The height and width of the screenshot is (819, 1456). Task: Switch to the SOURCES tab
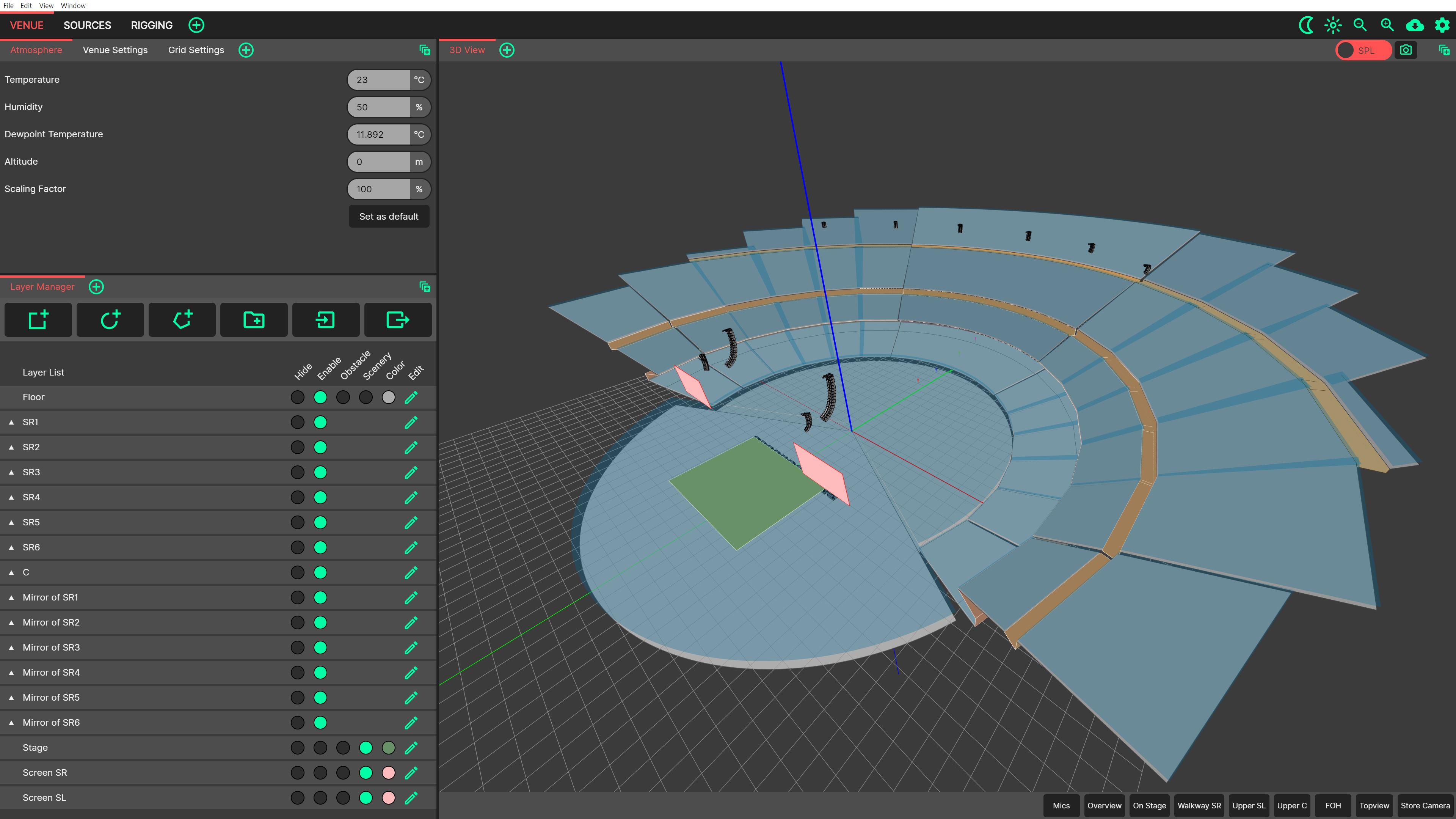(x=87, y=25)
